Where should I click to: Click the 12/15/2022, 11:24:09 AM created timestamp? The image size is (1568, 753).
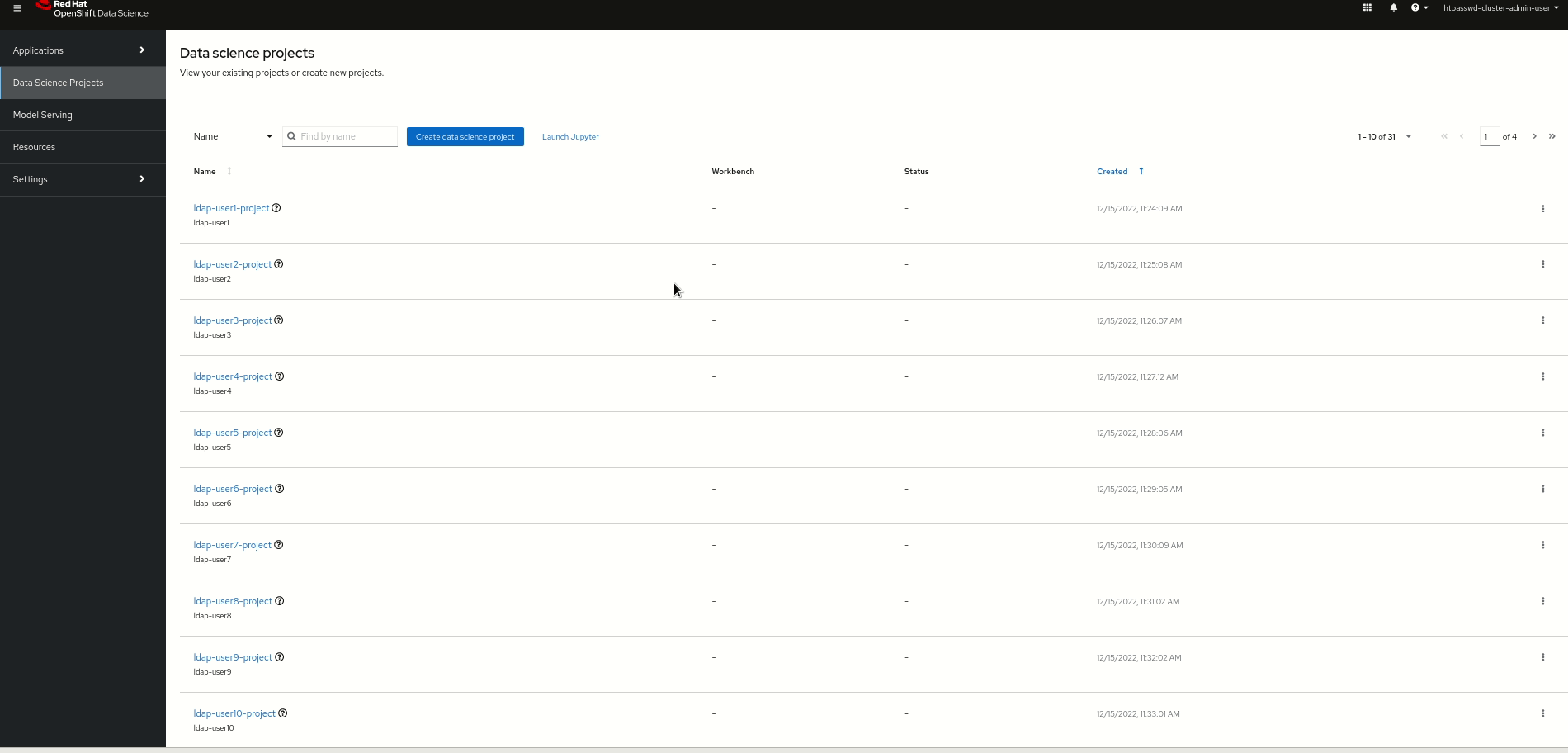(1140, 209)
